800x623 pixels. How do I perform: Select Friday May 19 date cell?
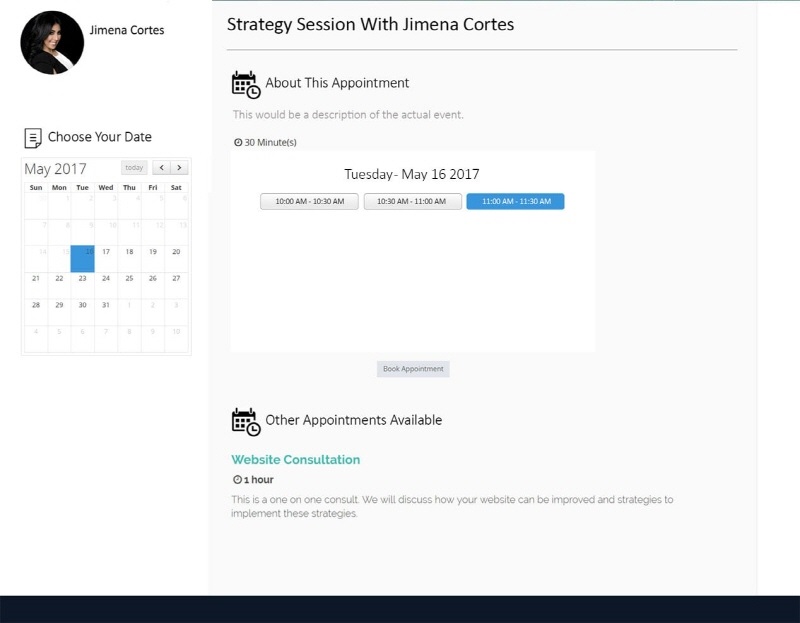click(153, 259)
